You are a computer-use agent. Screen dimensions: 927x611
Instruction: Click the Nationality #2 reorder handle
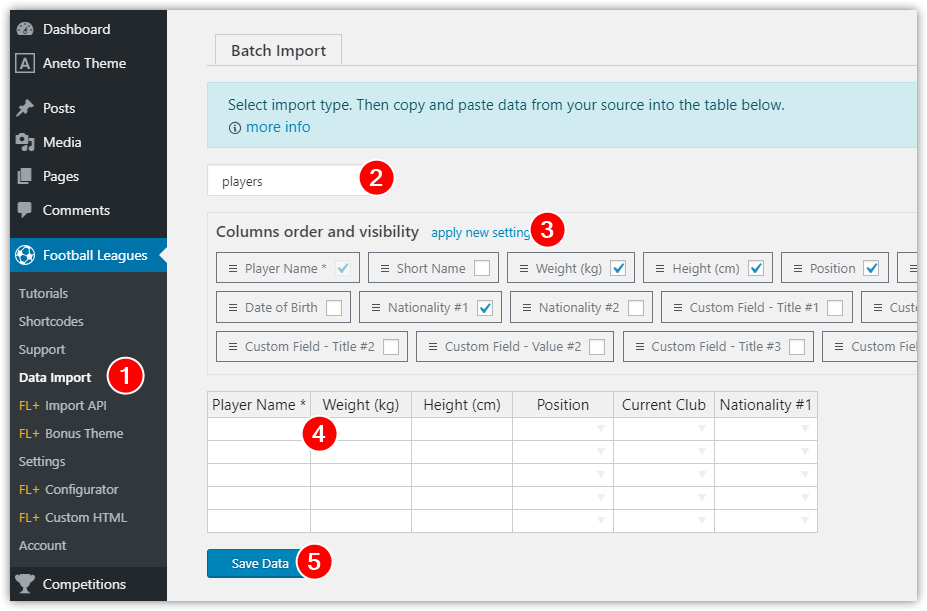527,308
